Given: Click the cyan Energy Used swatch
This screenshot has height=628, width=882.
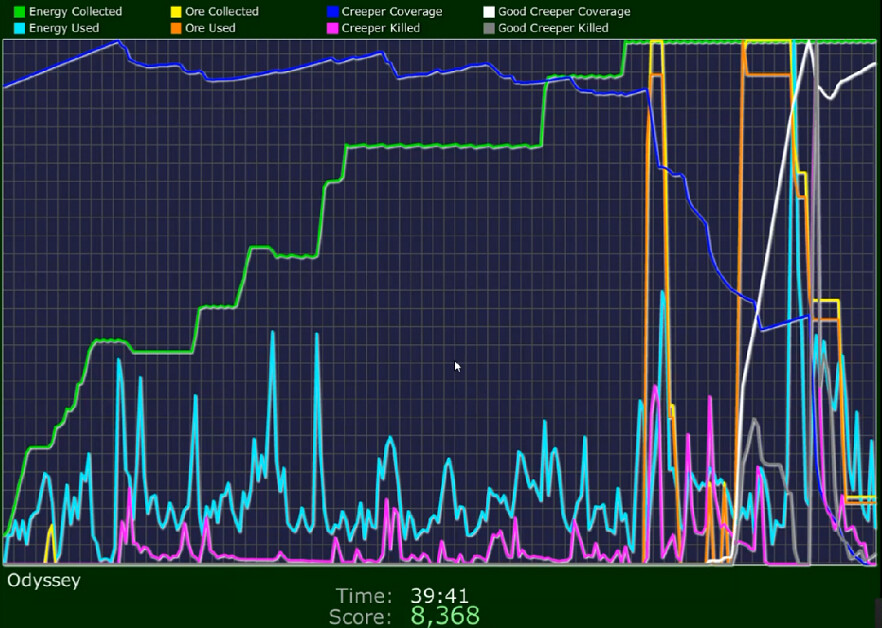Looking at the screenshot, I should tap(19, 28).
